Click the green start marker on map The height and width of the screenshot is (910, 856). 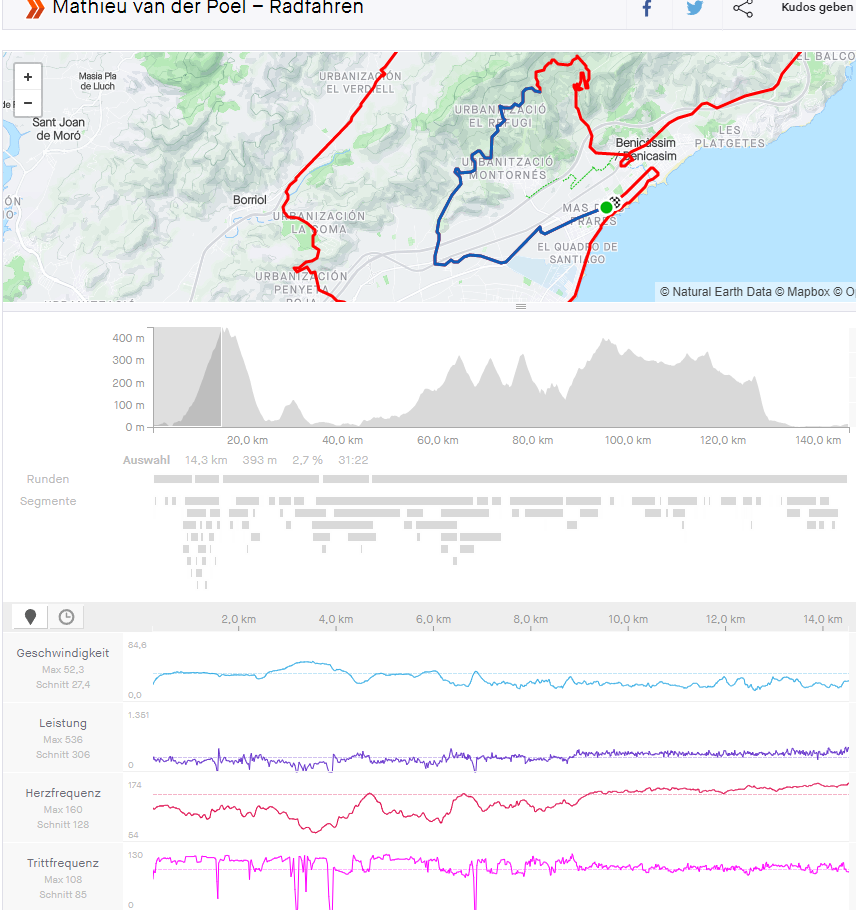tap(606, 207)
